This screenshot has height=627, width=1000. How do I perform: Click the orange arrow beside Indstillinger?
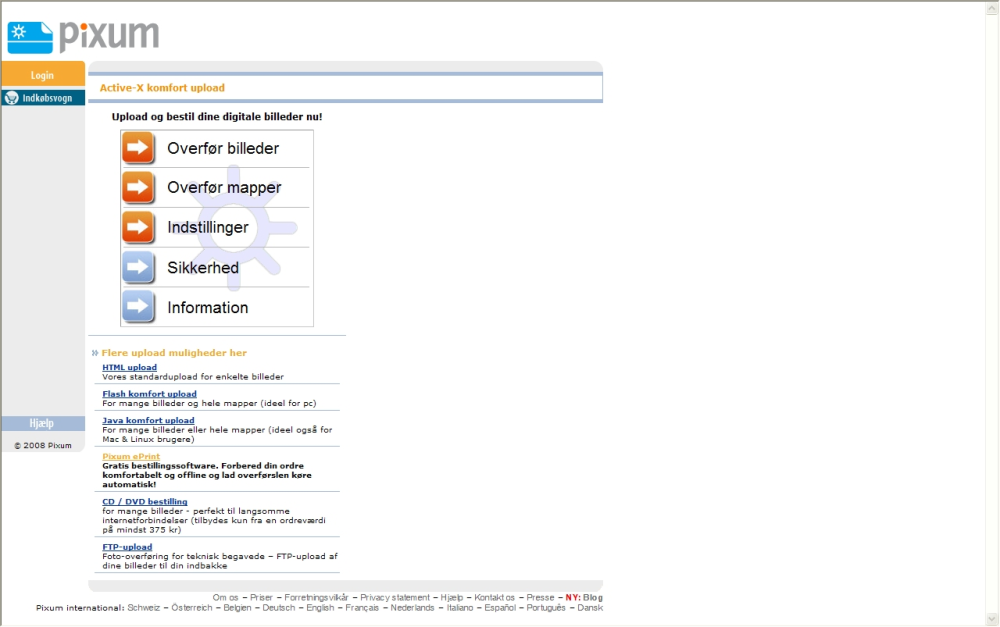click(x=138, y=228)
